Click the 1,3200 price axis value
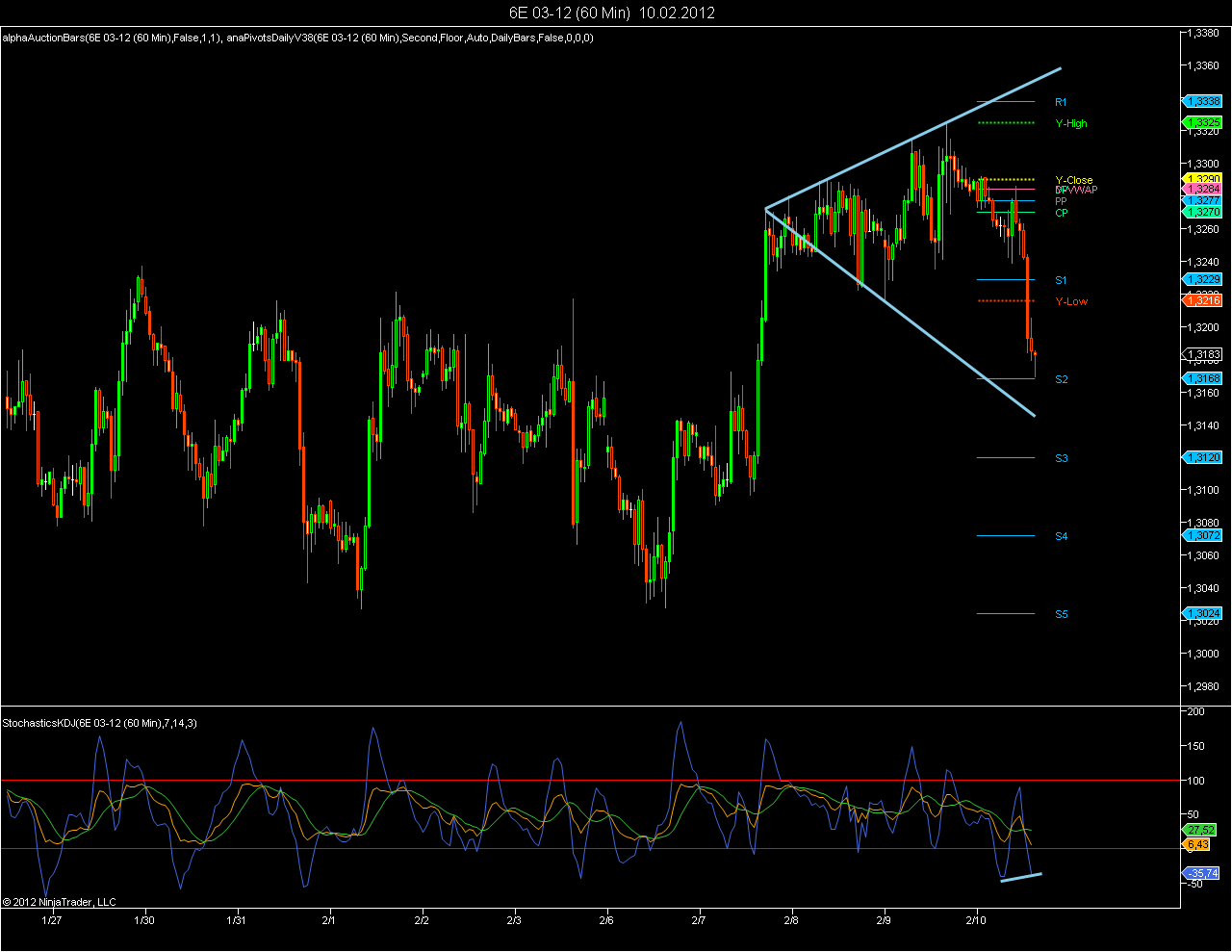1232x952 pixels. [x=1204, y=327]
